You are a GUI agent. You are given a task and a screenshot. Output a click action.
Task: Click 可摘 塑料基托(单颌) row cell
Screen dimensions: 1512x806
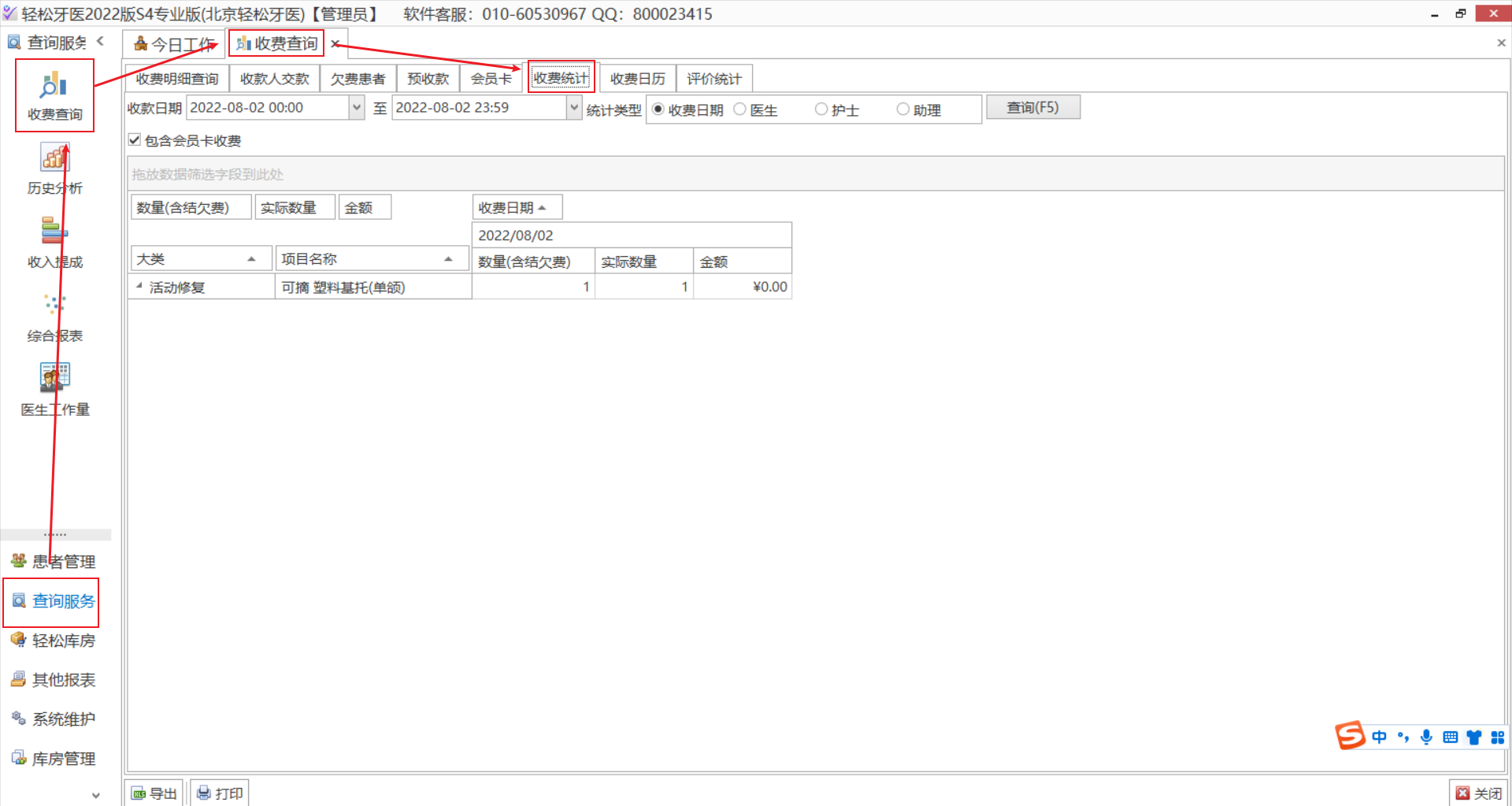click(x=373, y=287)
